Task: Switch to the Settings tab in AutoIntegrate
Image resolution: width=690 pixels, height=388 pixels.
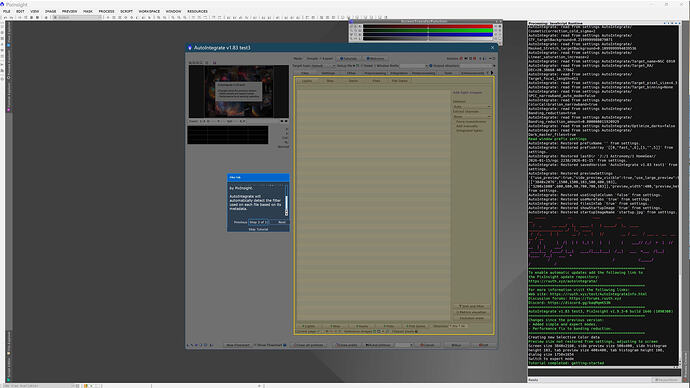Action: tap(328, 73)
